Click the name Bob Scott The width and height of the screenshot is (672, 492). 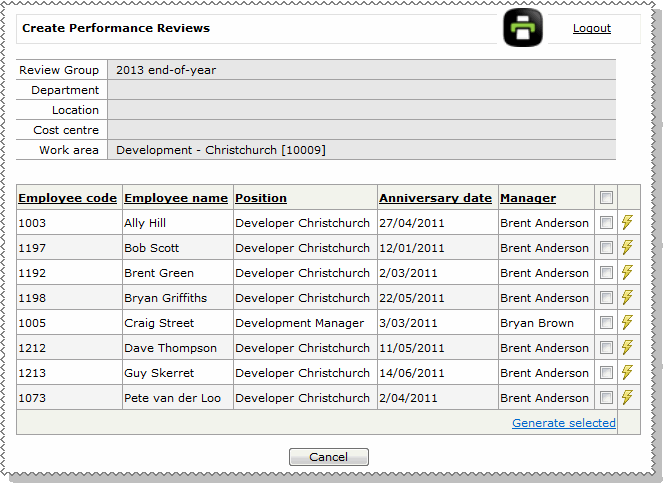pyautogui.click(x=152, y=248)
